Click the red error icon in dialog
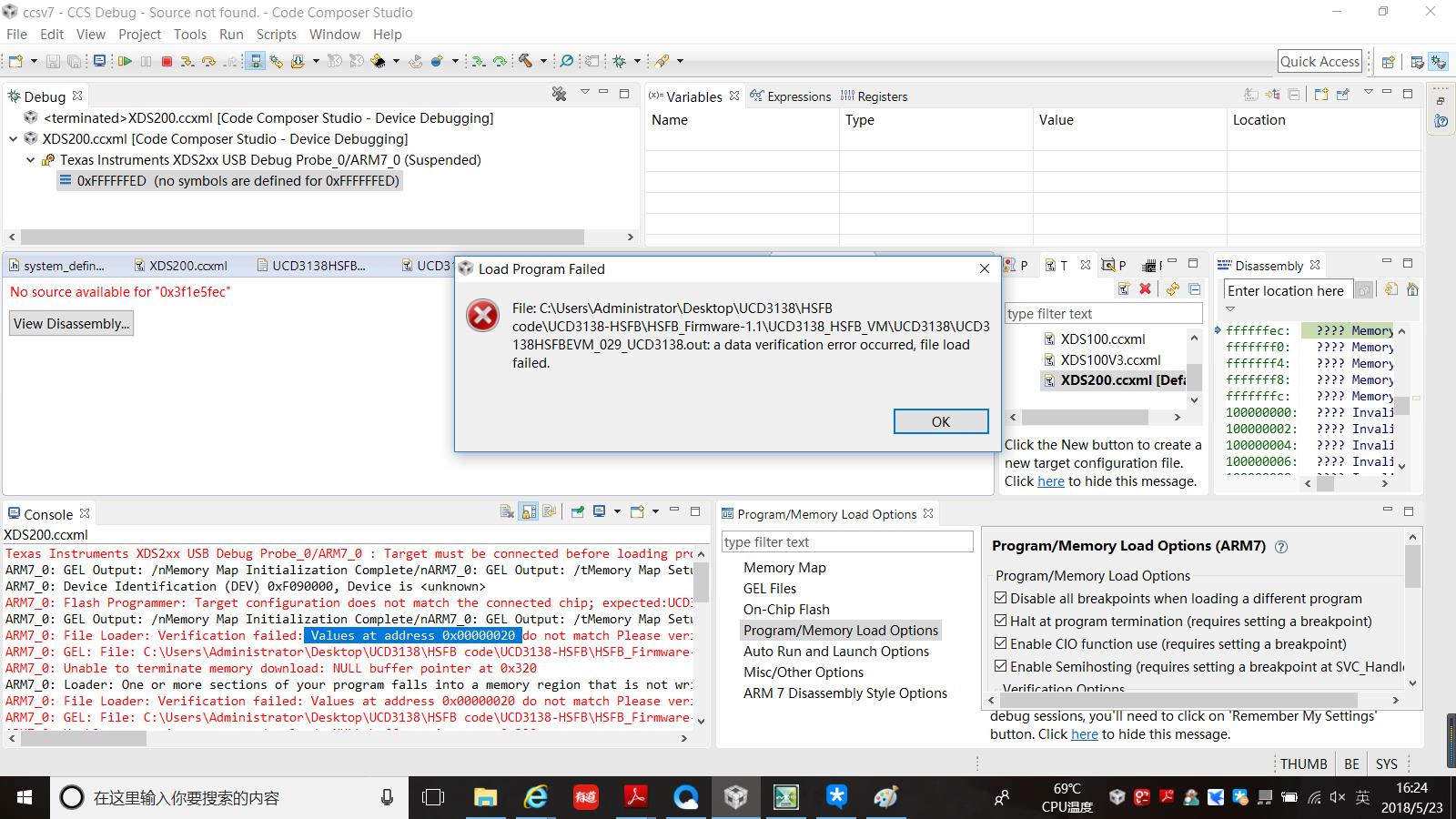The image size is (1456, 819). click(x=482, y=316)
